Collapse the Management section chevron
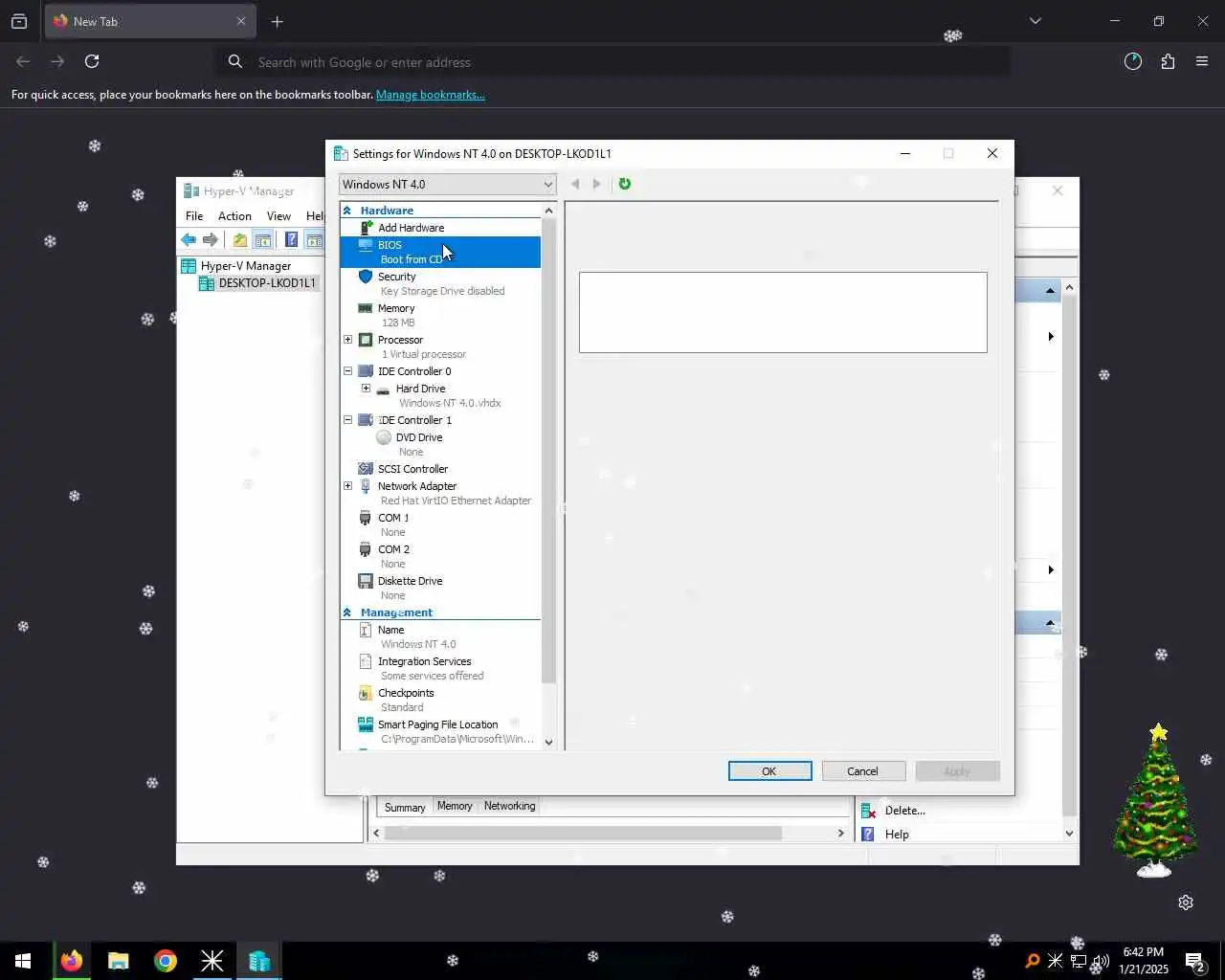Image resolution: width=1225 pixels, height=980 pixels. (x=347, y=612)
